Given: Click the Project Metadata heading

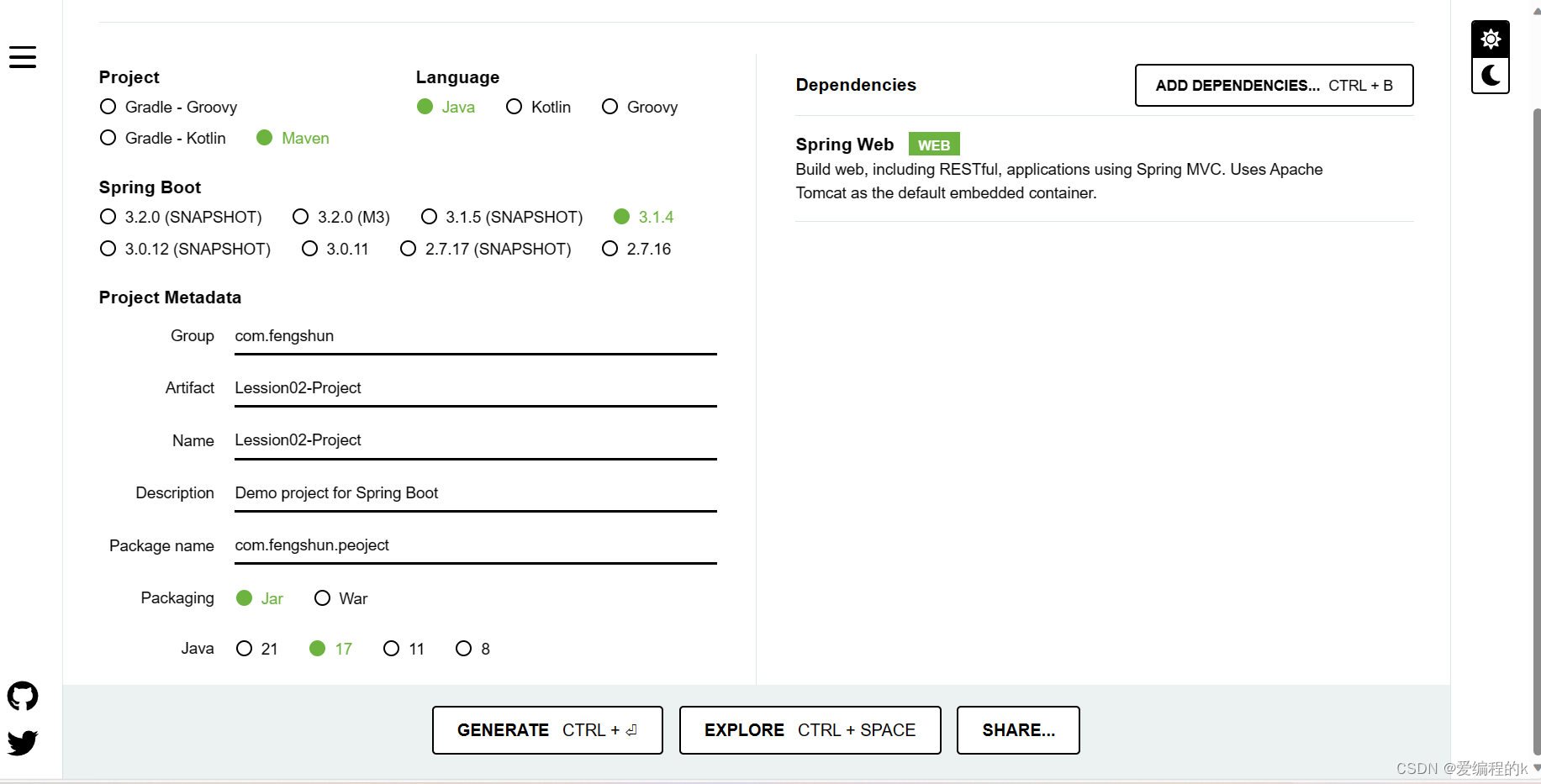Looking at the screenshot, I should [170, 297].
